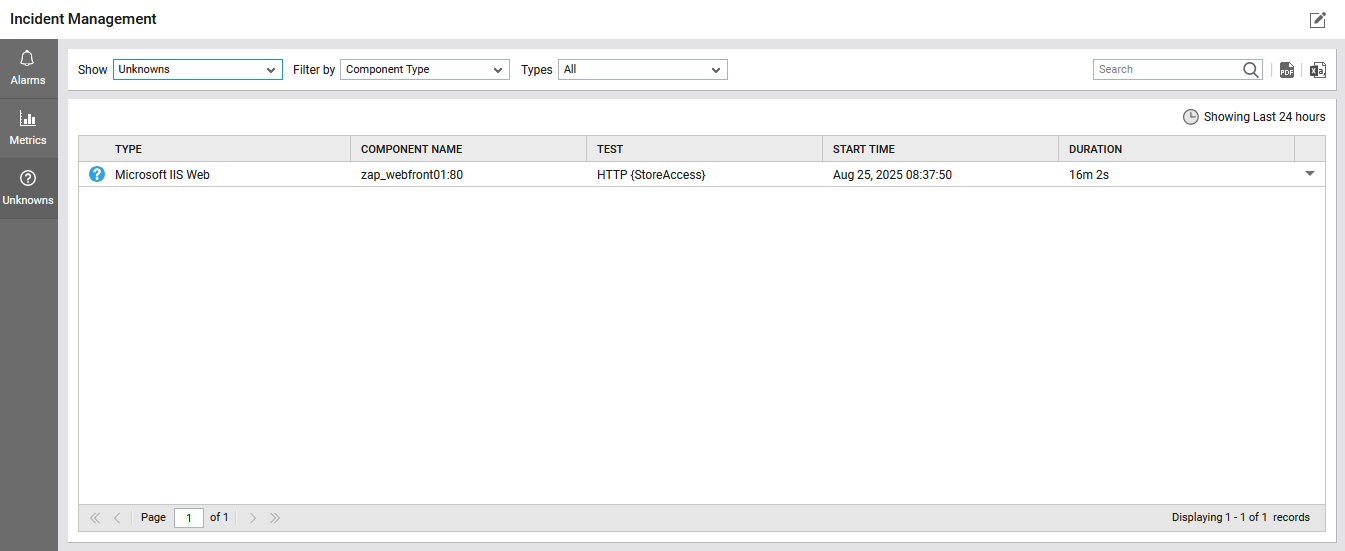Screen dimensions: 1345x551
Task: Click the page number input box
Action: click(x=188, y=518)
